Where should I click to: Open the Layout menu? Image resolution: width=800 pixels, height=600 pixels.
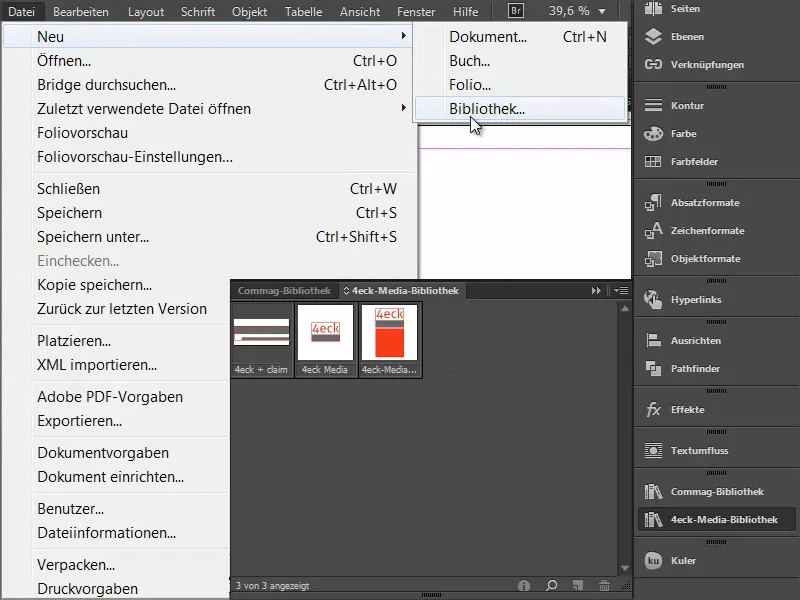tap(146, 11)
